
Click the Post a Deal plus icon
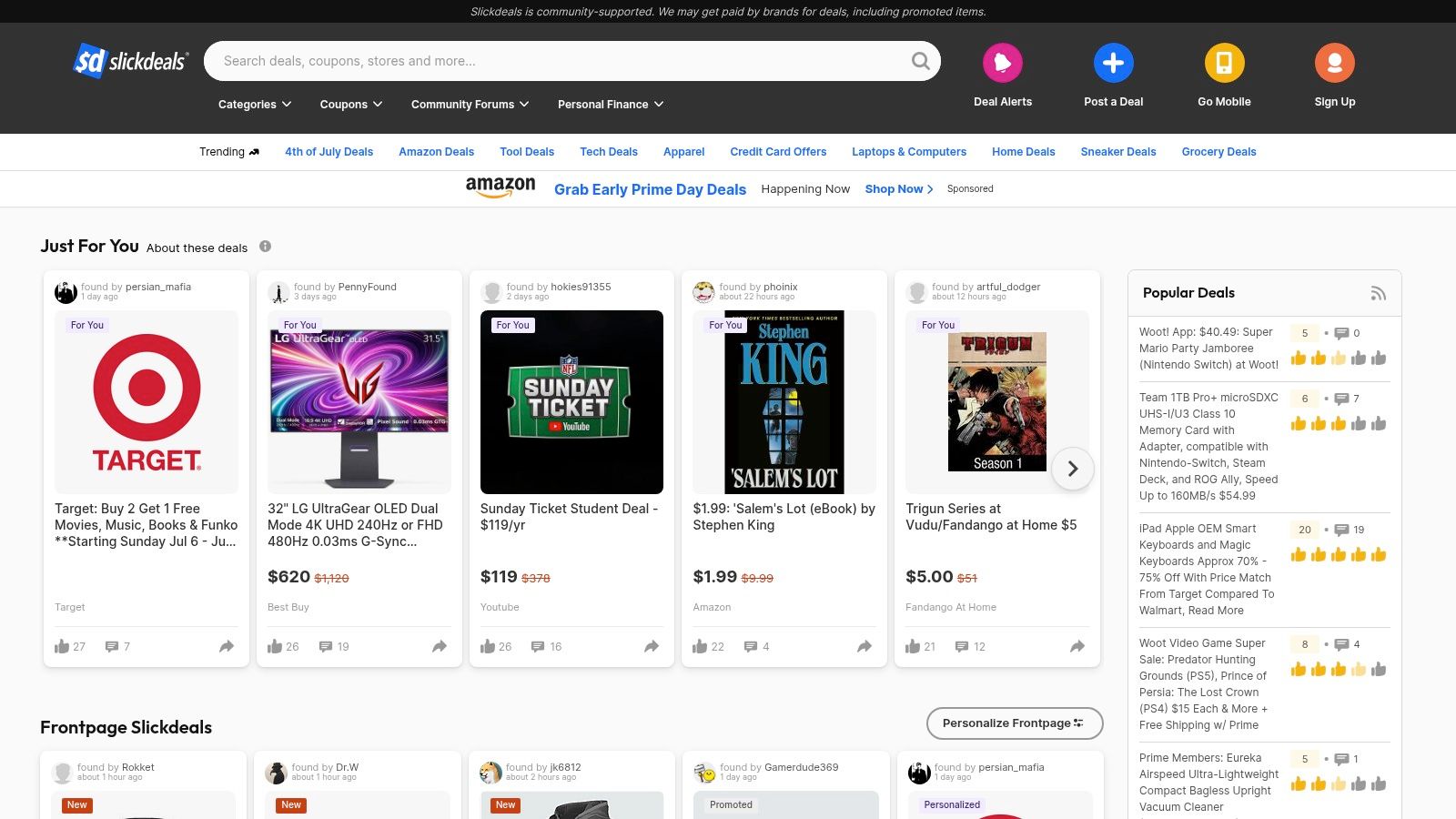click(1114, 63)
